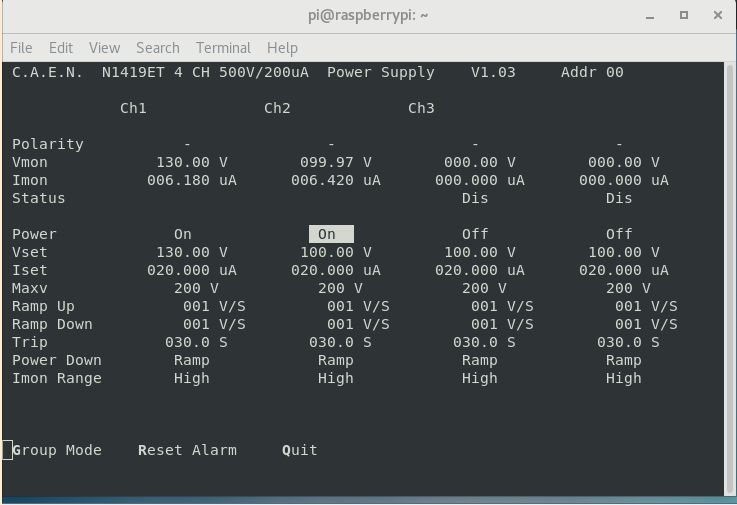Viewport: 737px width, 505px height.
Task: Toggle Ch1 Power On field
Action: [183, 234]
